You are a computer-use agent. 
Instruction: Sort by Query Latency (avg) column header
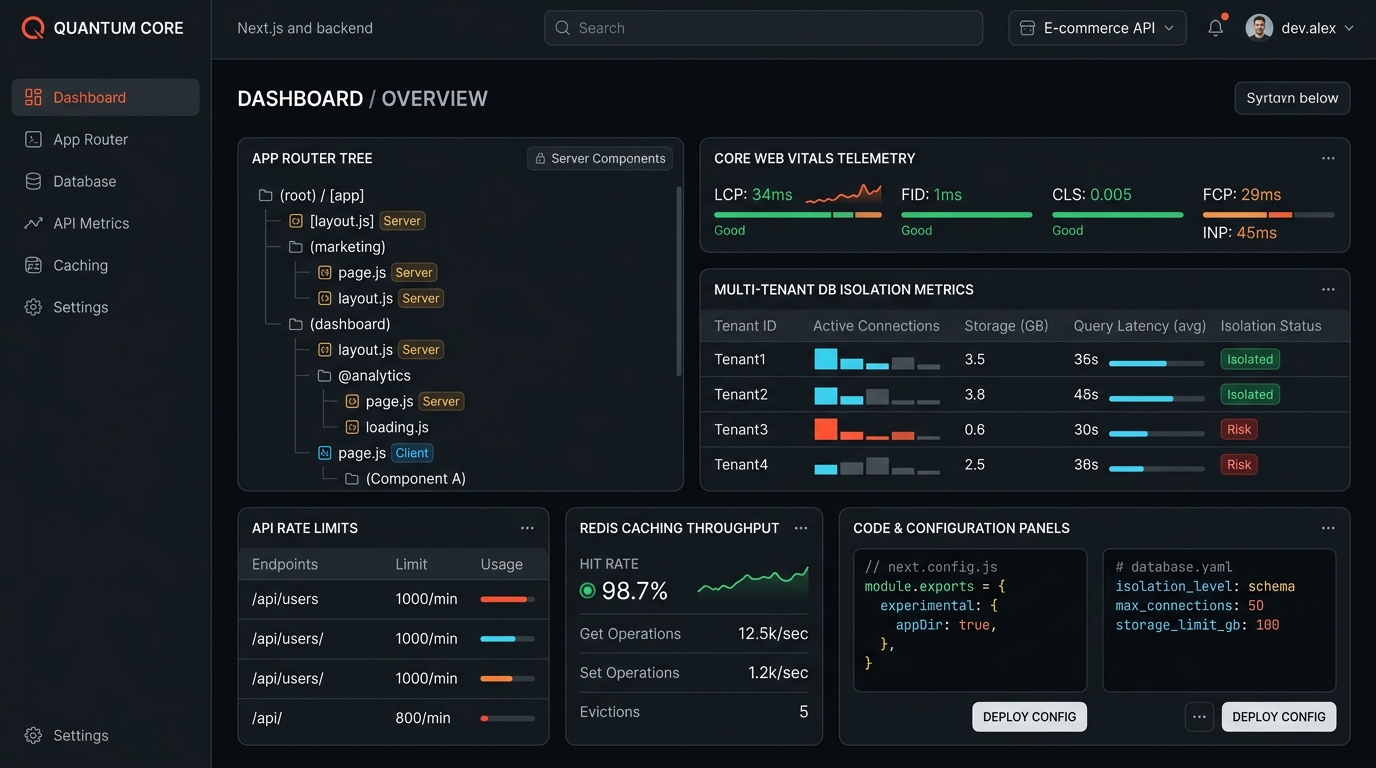[1140, 326]
